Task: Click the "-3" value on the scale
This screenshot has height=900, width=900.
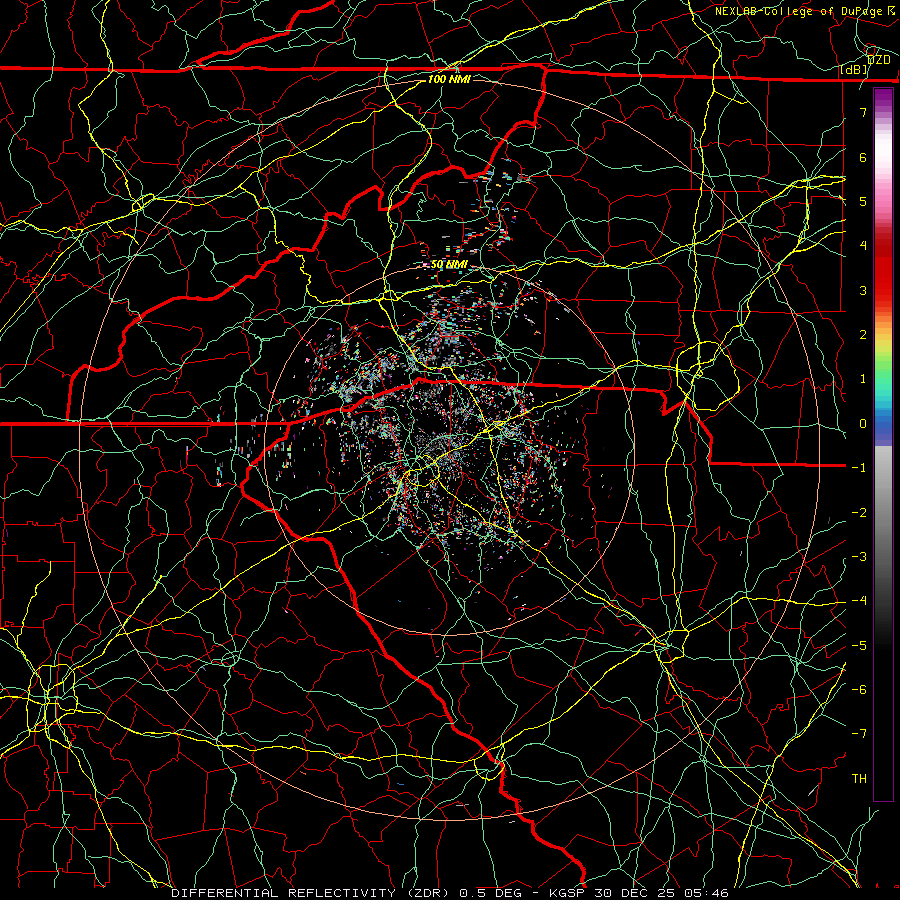Action: pyautogui.click(x=859, y=557)
